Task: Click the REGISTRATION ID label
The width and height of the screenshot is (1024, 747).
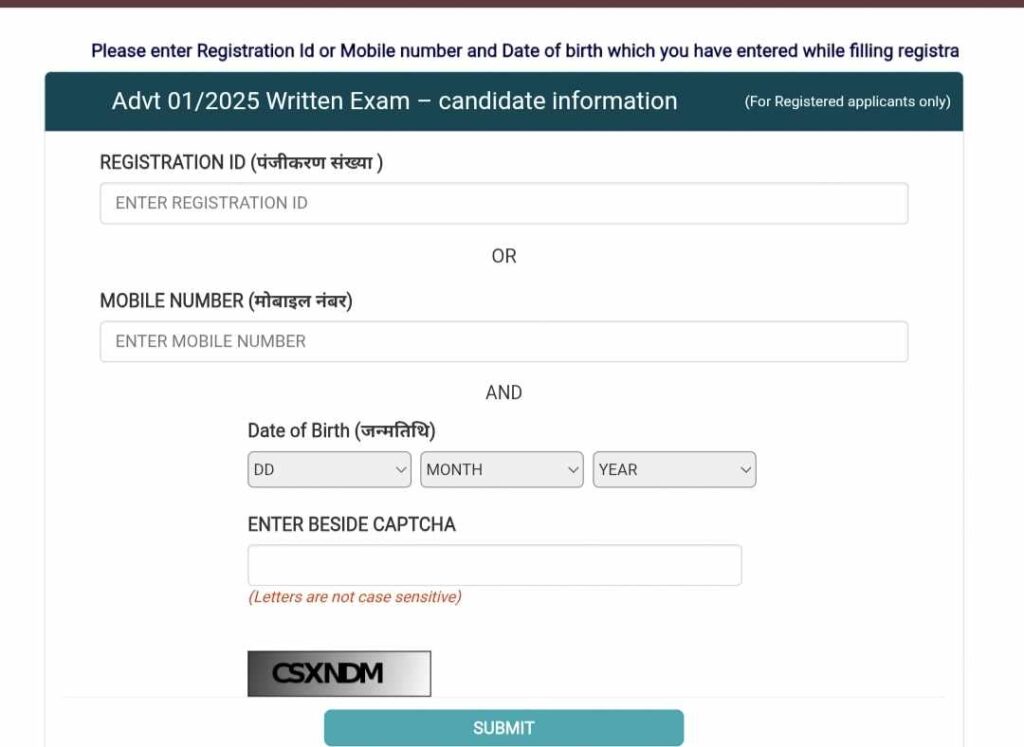Action: [x=241, y=162]
